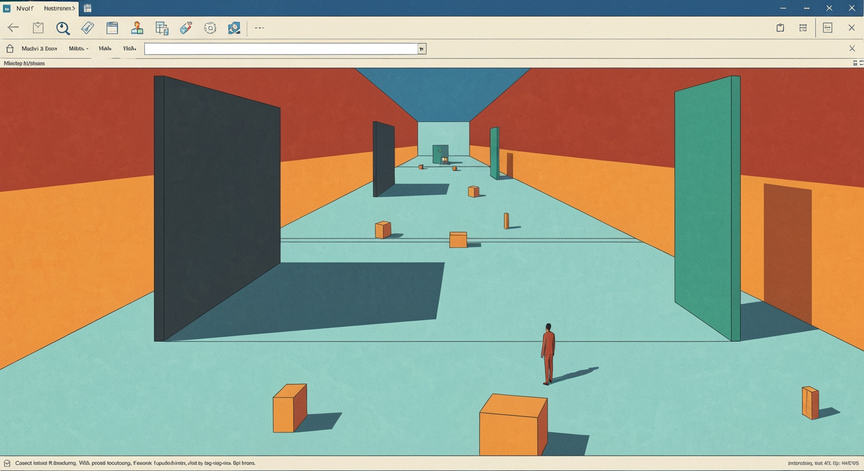
Task: Click the clipboard icon next to back arrow
Action: coord(38,28)
